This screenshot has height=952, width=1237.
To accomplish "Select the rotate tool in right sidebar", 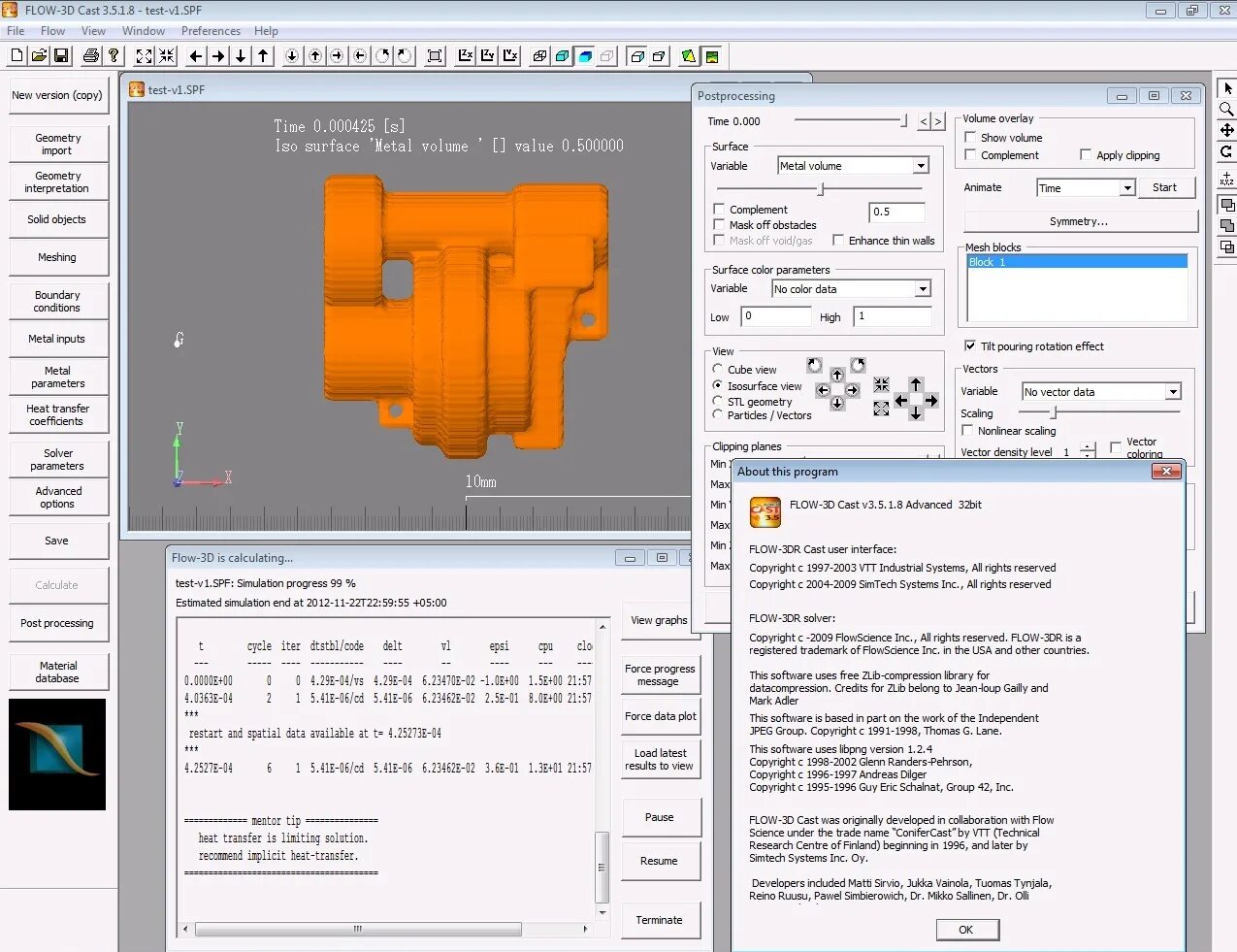I will click(1226, 151).
